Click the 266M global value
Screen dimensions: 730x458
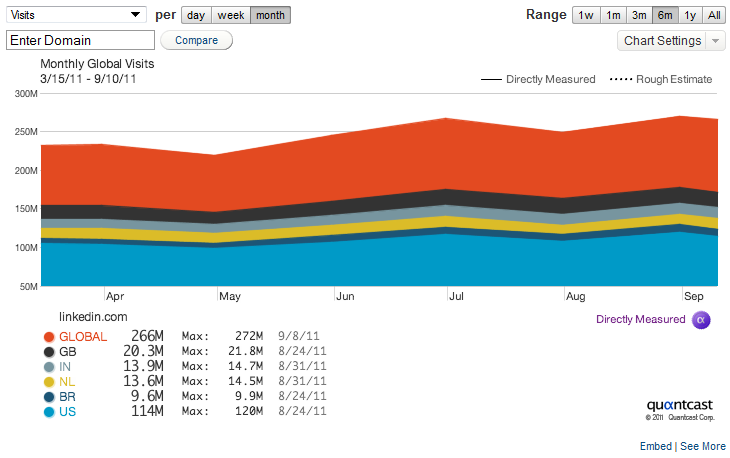147,336
